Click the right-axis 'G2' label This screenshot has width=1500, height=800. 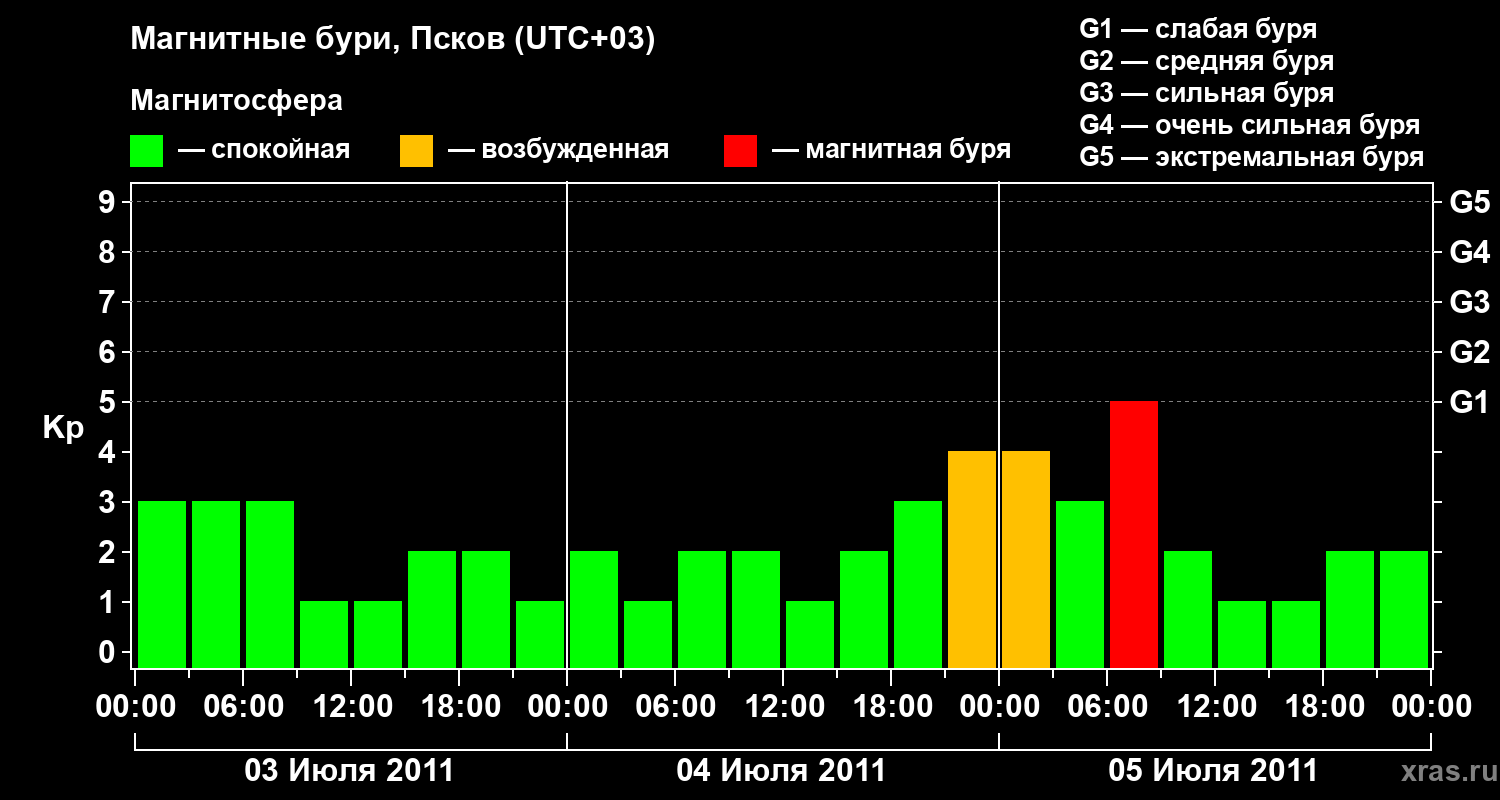[x=1470, y=352]
